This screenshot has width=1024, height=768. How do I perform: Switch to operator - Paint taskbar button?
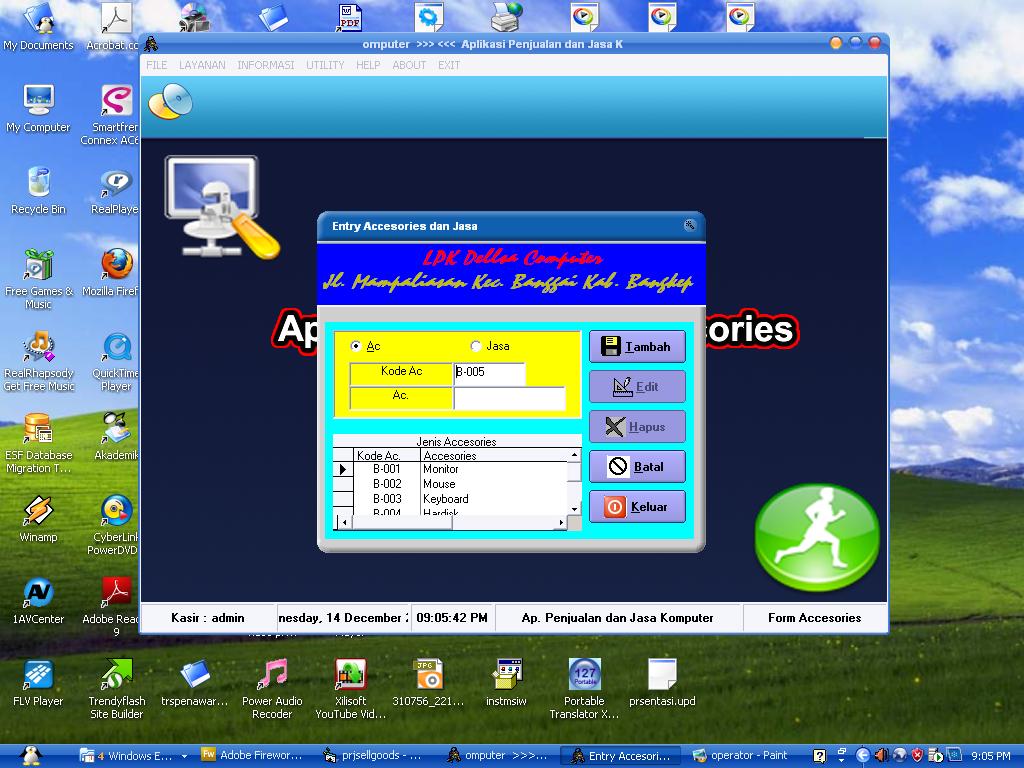point(741,756)
